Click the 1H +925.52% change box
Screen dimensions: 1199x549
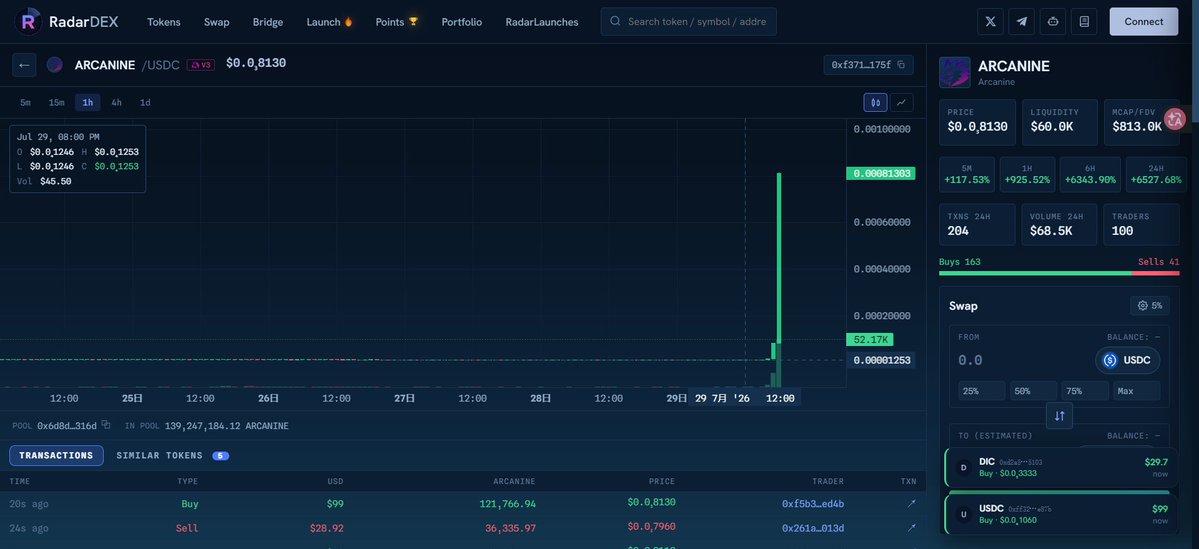coord(1027,174)
